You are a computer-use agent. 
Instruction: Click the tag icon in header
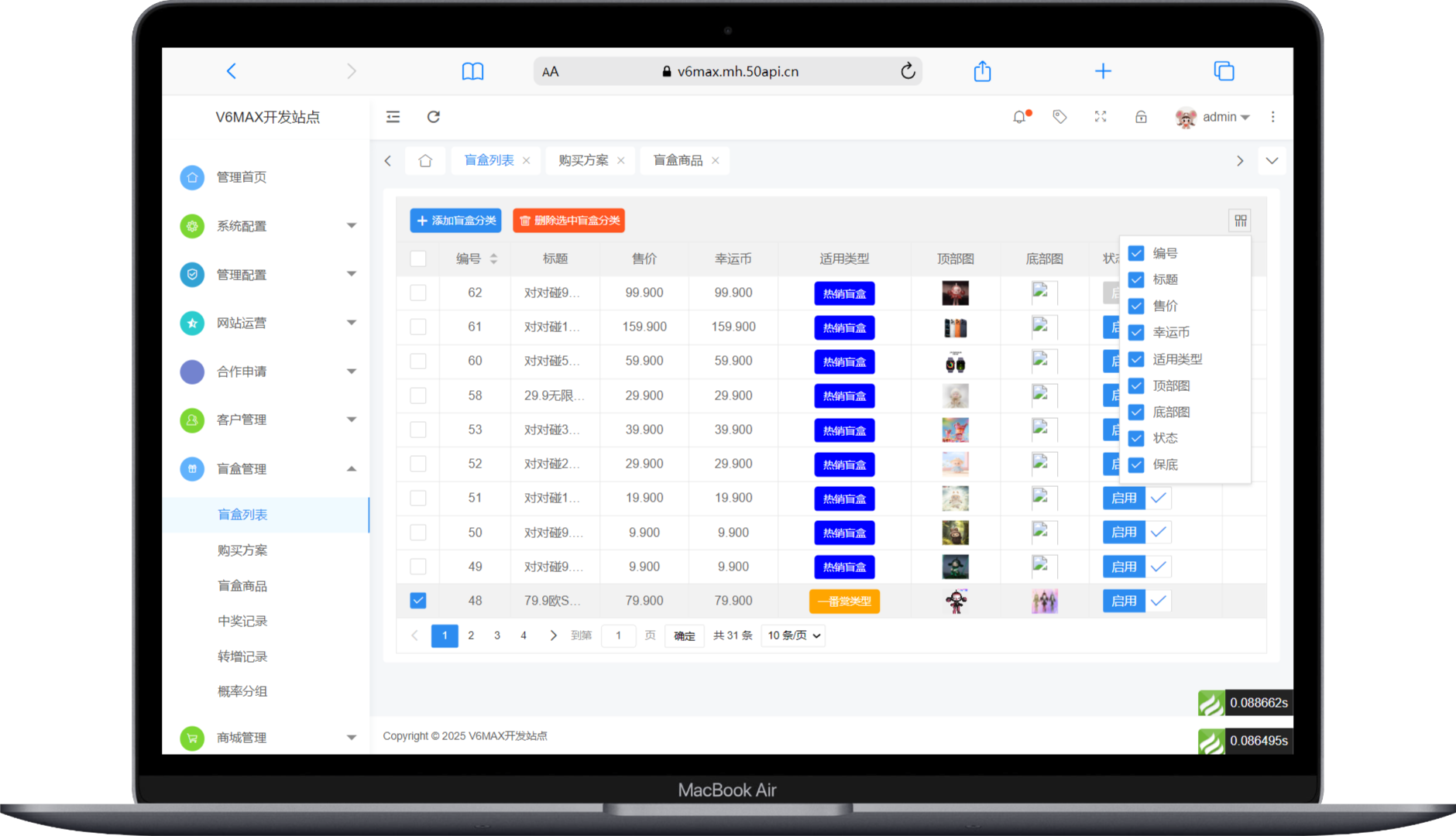pos(1059,117)
